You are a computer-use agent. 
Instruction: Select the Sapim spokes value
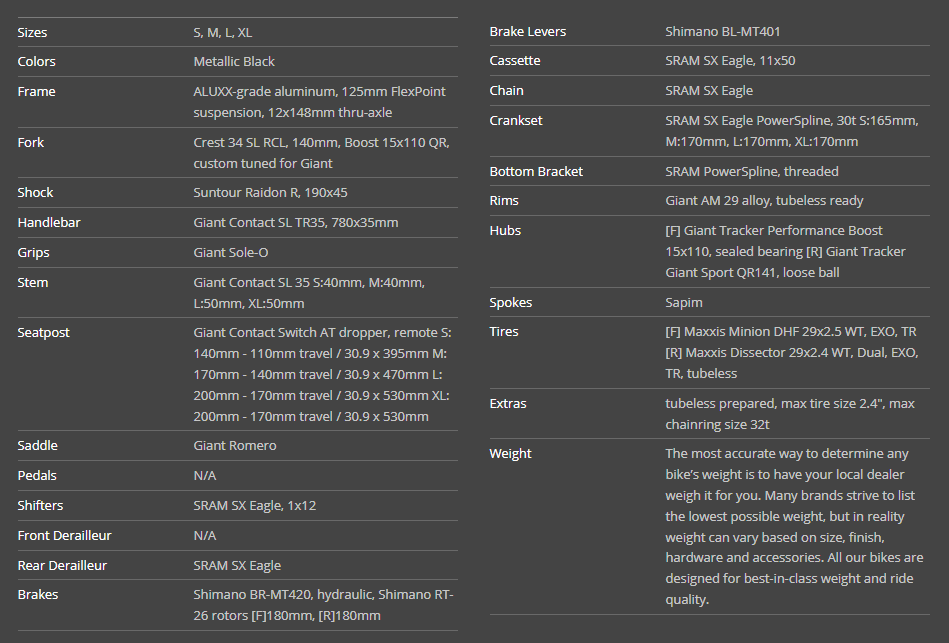coord(684,303)
